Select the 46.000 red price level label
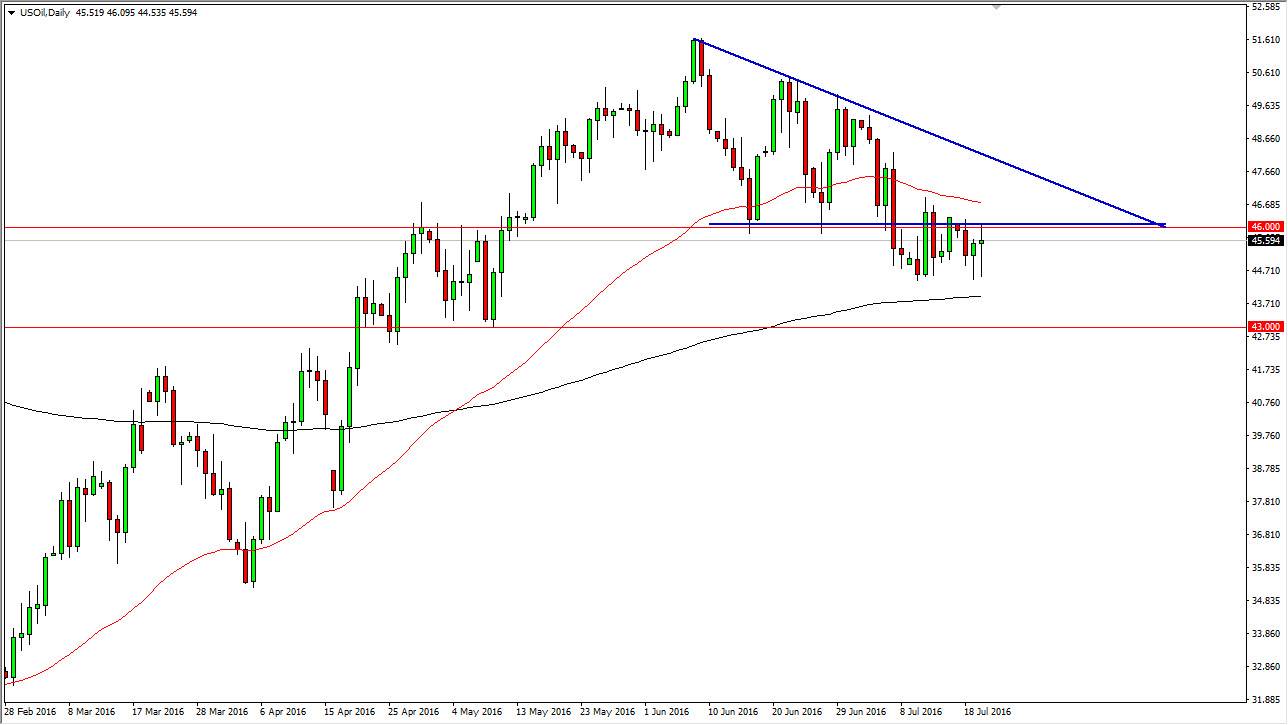The height and width of the screenshot is (725, 1288). click(1266, 227)
